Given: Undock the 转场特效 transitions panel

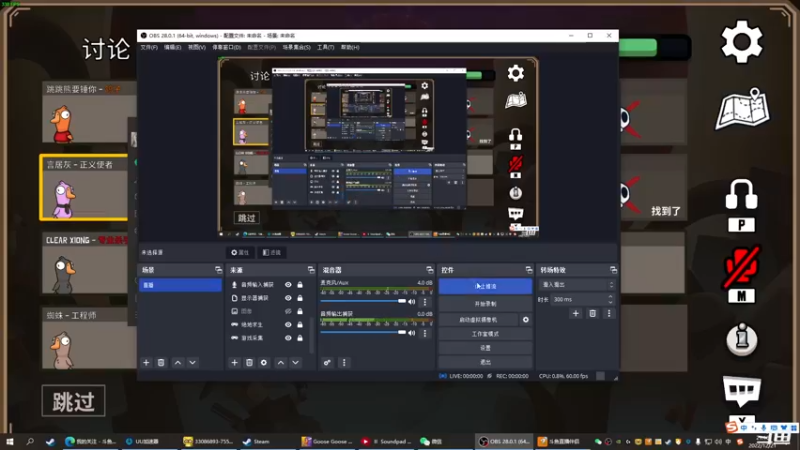Looking at the screenshot, I should 613,270.
